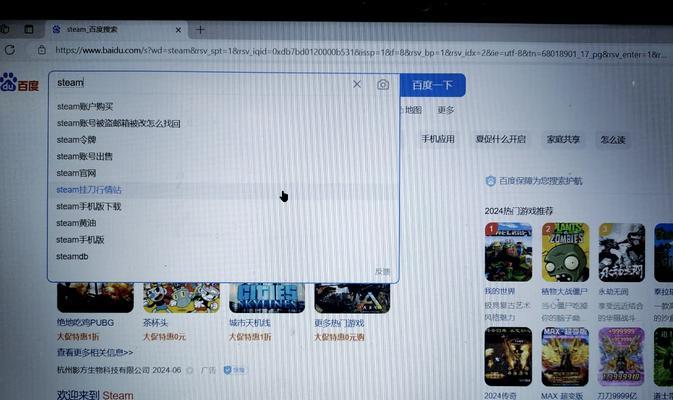Open 城市天际线 game link
Screen dimensions: 673x400
[250, 323]
